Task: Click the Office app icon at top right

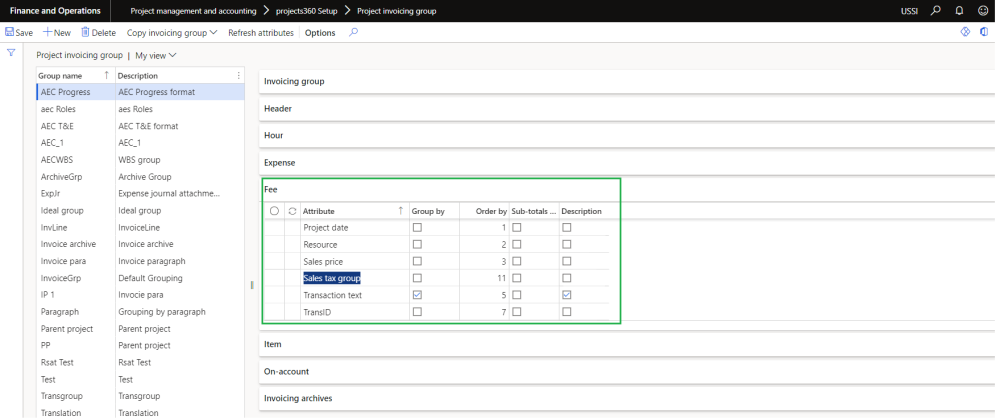Action: (x=984, y=32)
